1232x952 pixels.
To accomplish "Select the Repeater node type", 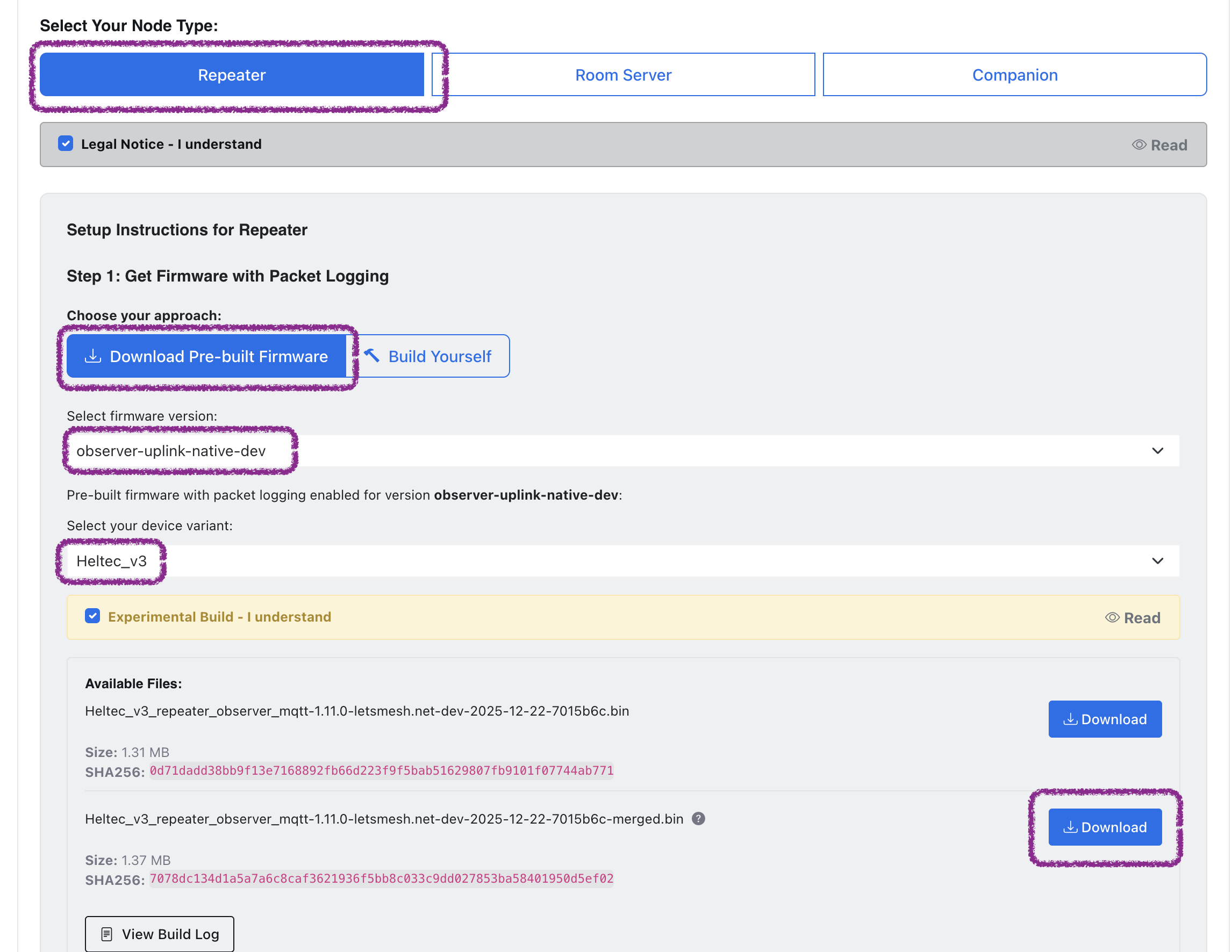I will (x=231, y=74).
